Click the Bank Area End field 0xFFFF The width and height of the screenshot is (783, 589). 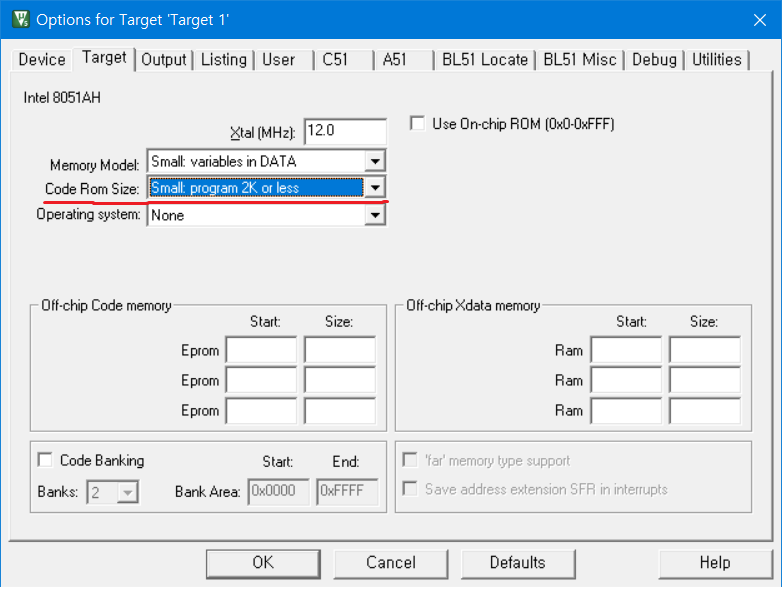[x=347, y=492]
